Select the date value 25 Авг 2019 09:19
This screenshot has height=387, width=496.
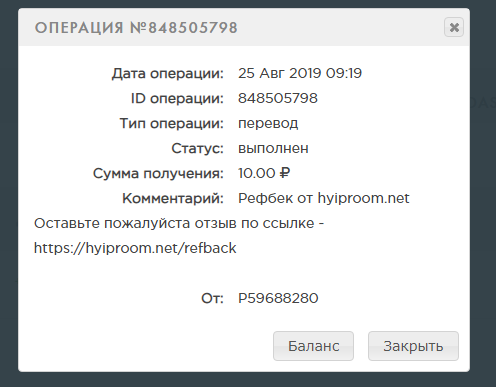coord(300,73)
